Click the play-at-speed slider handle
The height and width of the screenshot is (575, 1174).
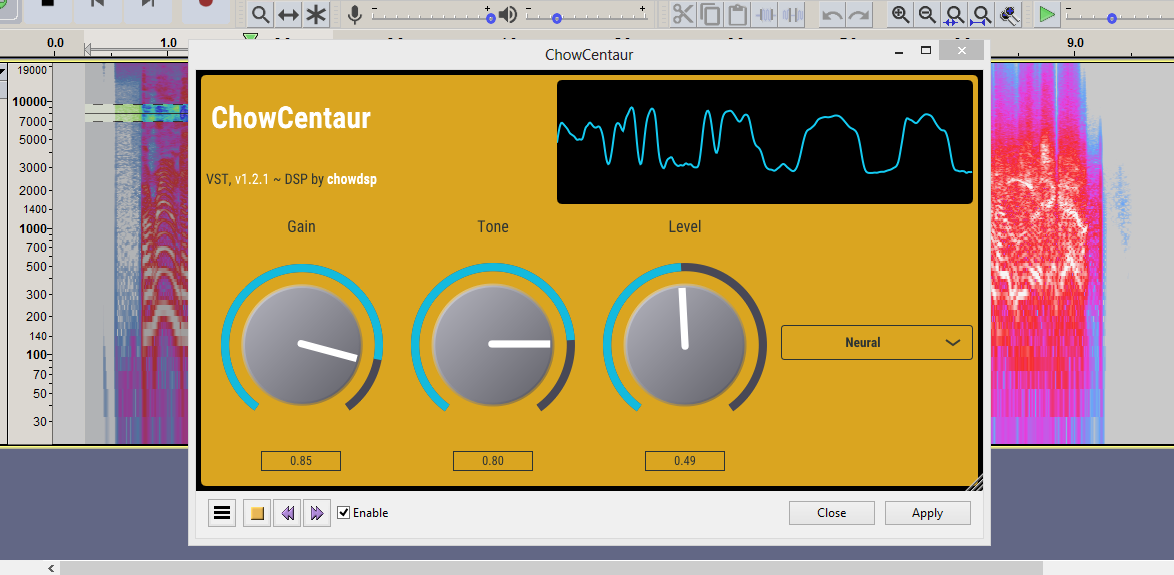click(x=1112, y=18)
